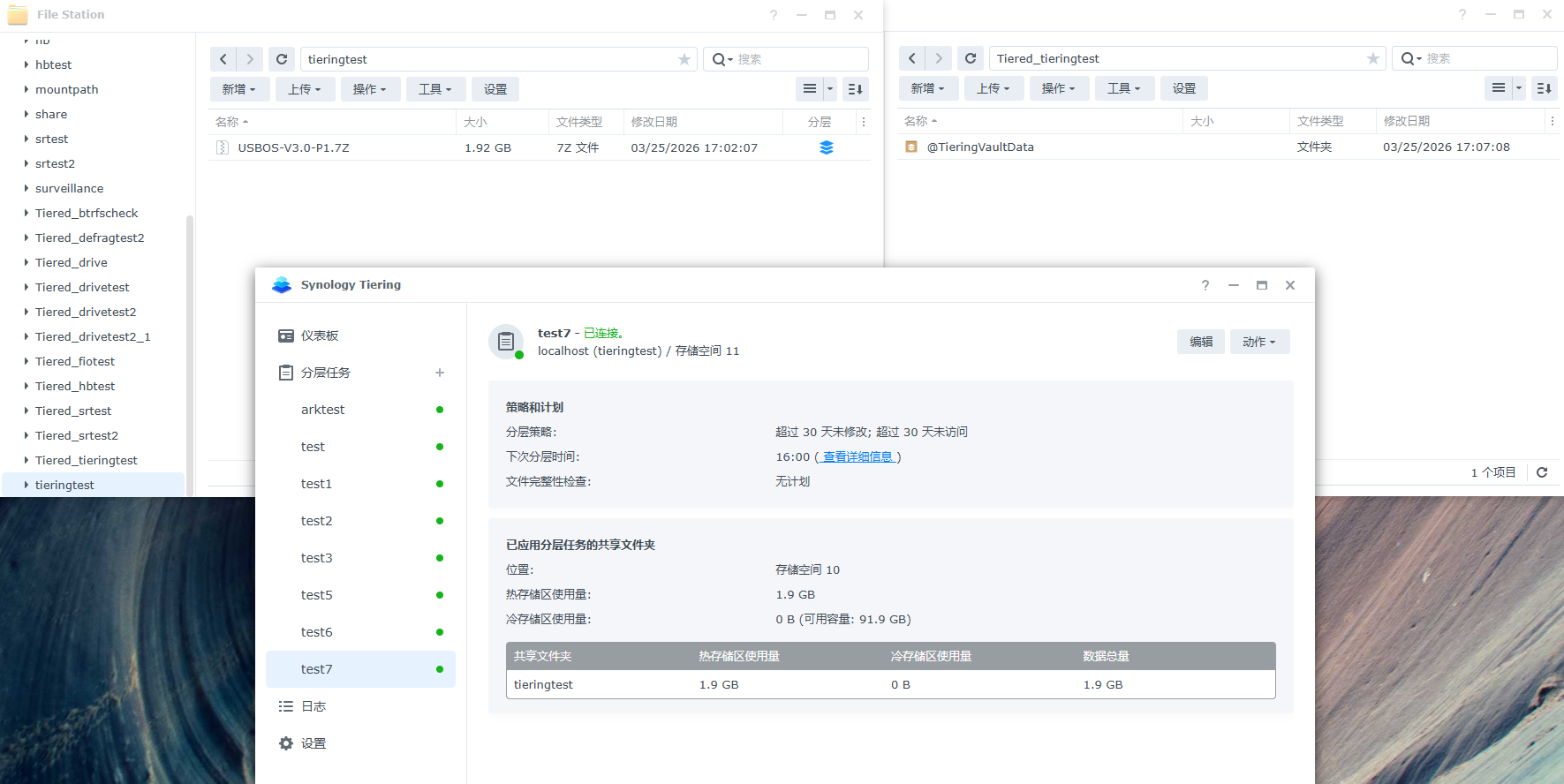Go back in the Tiered_tieringtest pane

(912, 58)
